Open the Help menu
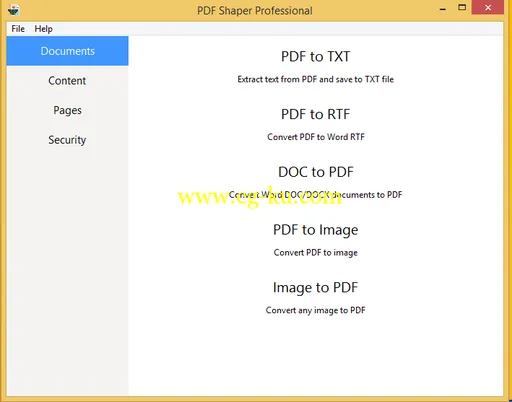The image size is (512, 402). pyautogui.click(x=44, y=29)
